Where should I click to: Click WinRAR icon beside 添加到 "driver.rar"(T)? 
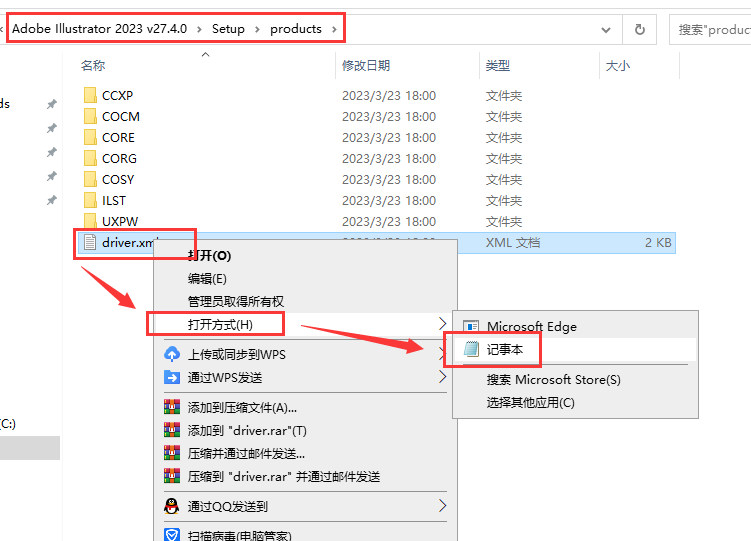172,430
